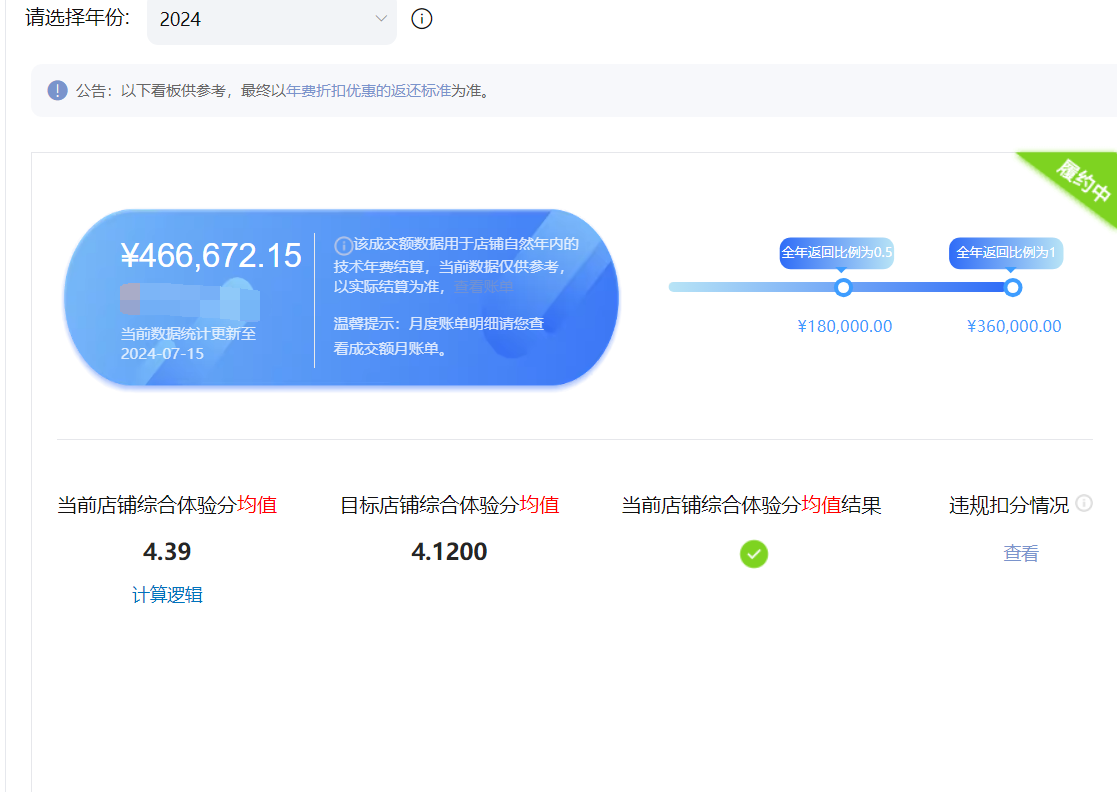Click the target score value 4.1200
This screenshot has height=792, width=1117.
(449, 552)
